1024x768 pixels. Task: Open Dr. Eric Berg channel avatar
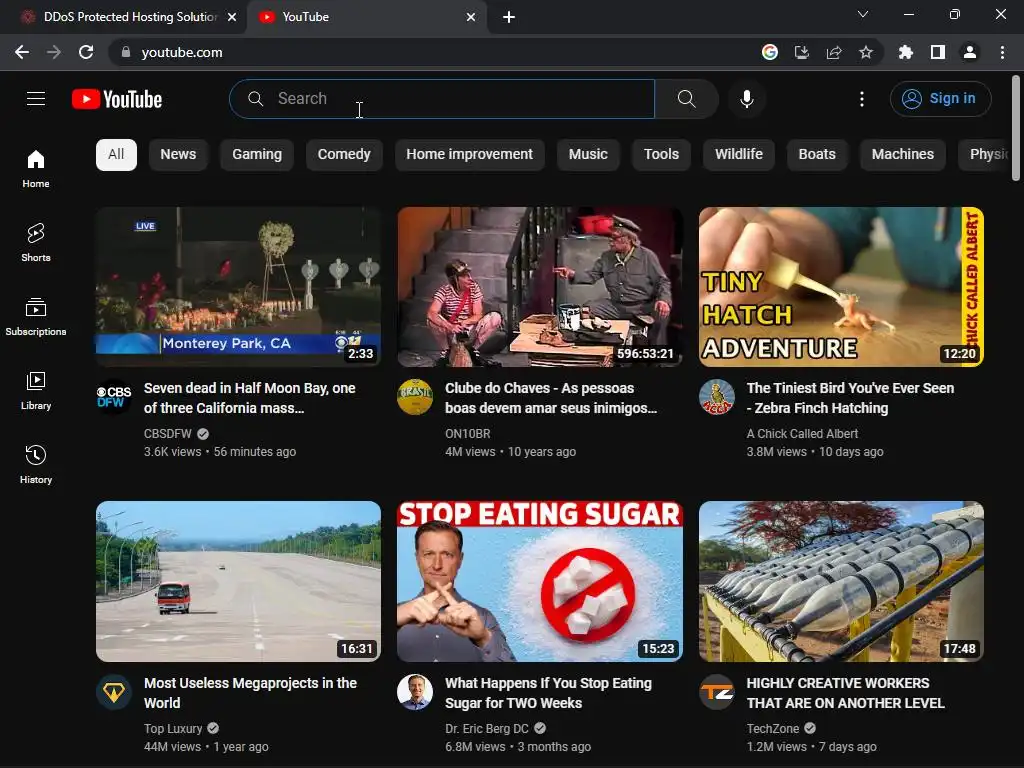tap(415, 692)
